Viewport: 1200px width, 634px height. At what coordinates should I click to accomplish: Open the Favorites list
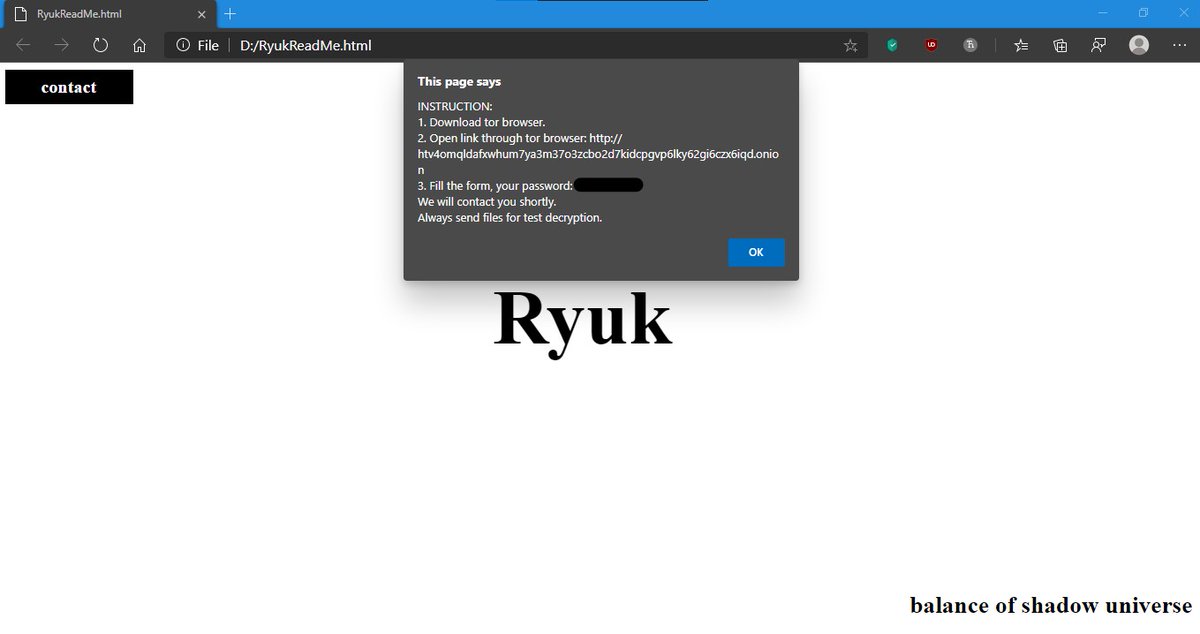[x=1021, y=45]
